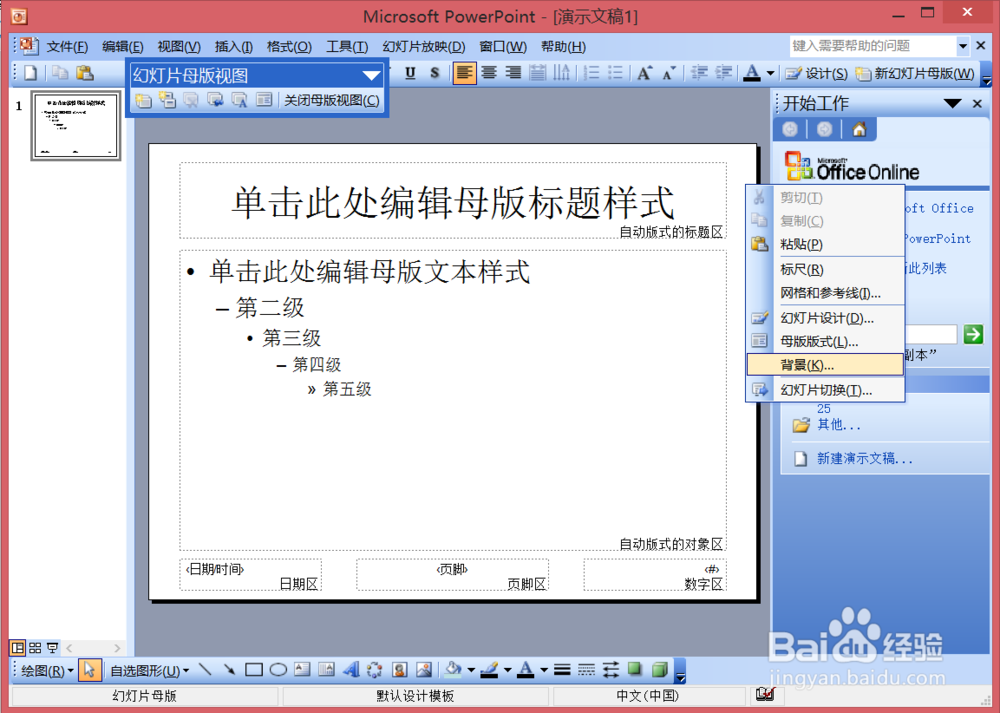The image size is (1000, 713).
Task: Open the 格式(O) menu
Action: [289, 47]
